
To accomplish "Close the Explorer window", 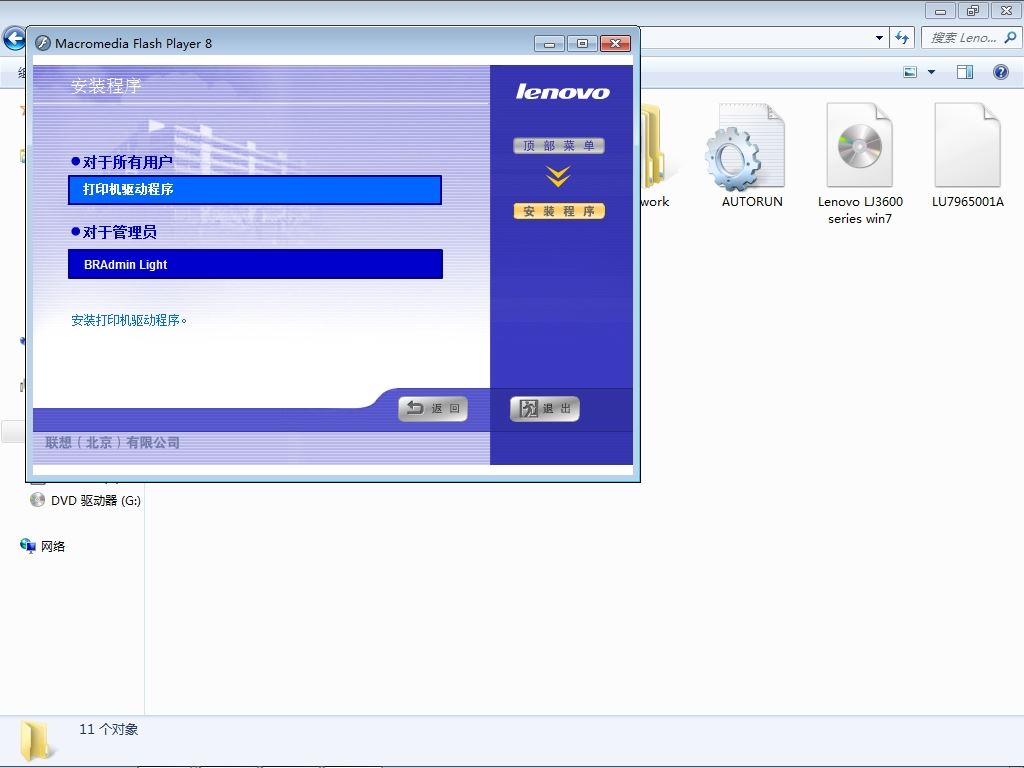I will pos(1006,10).
